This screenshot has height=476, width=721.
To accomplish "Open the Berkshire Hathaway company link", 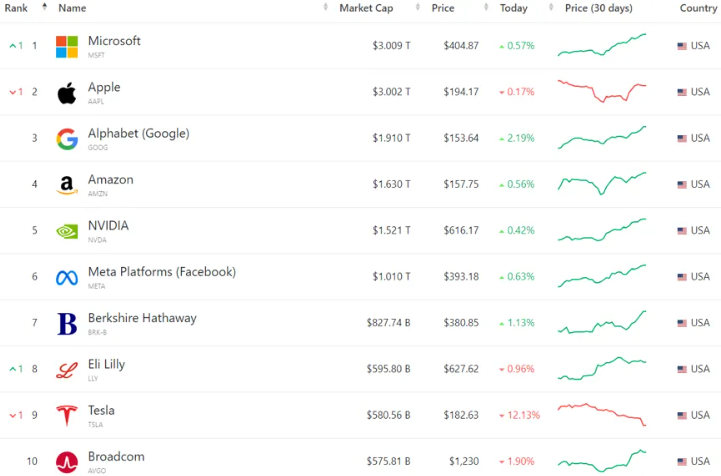I will click(x=142, y=318).
